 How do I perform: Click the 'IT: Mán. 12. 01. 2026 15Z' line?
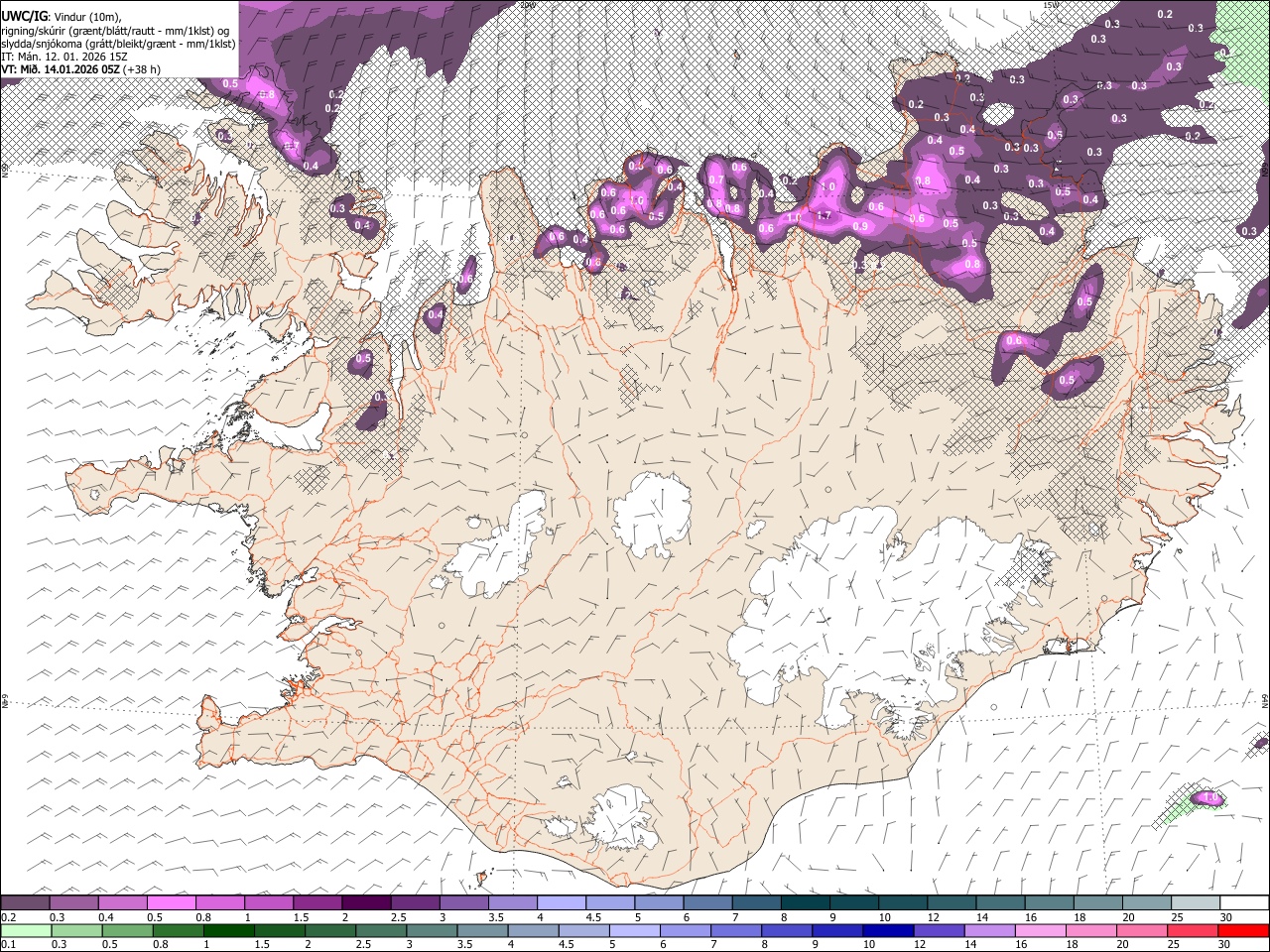pos(64,57)
